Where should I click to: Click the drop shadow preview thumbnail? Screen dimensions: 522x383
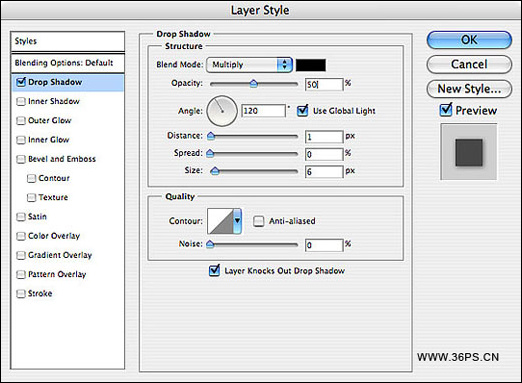pyautogui.click(x=469, y=152)
